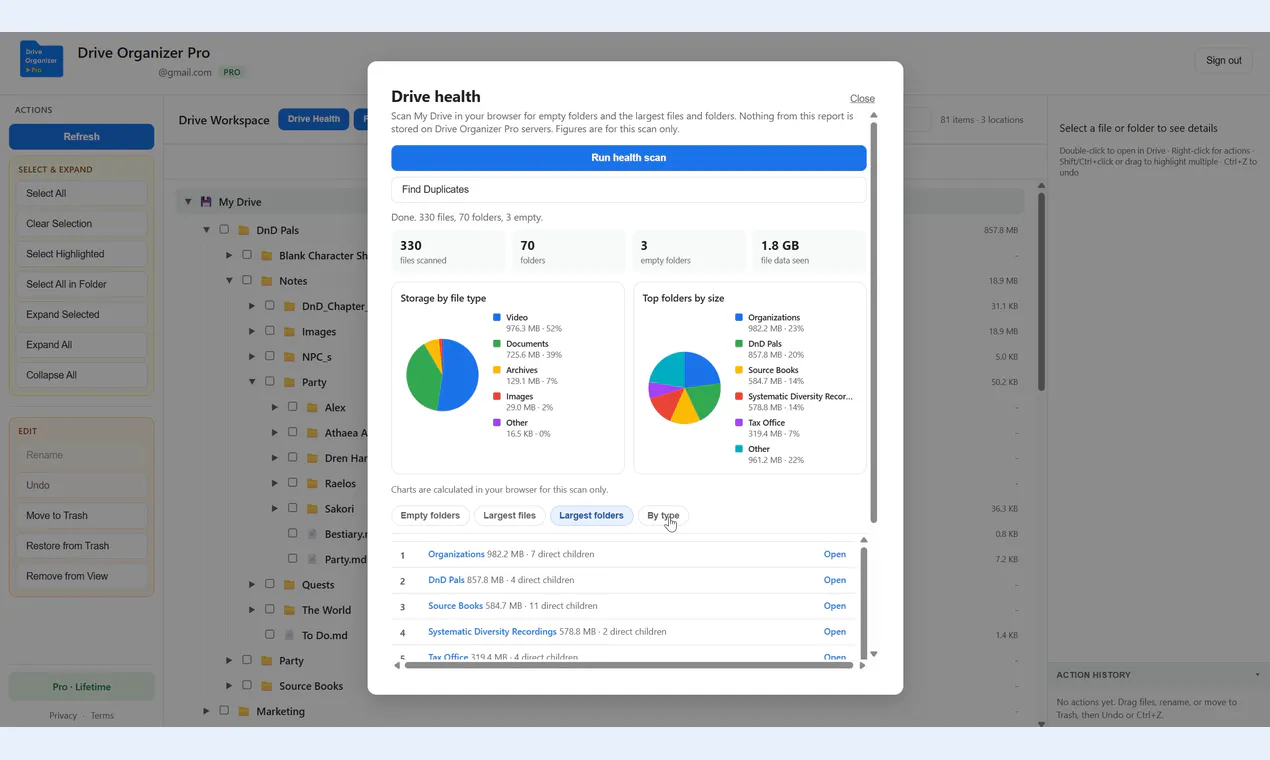This screenshot has height=760, width=1270.
Task: Click the DnD_Chapter_ folder icon
Action: 290,307
